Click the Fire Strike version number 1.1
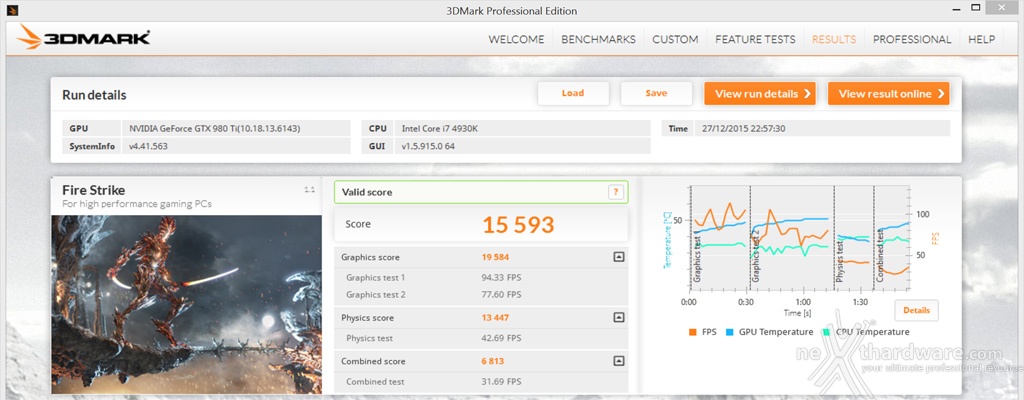Viewport: 1024px width, 400px height. [310, 190]
